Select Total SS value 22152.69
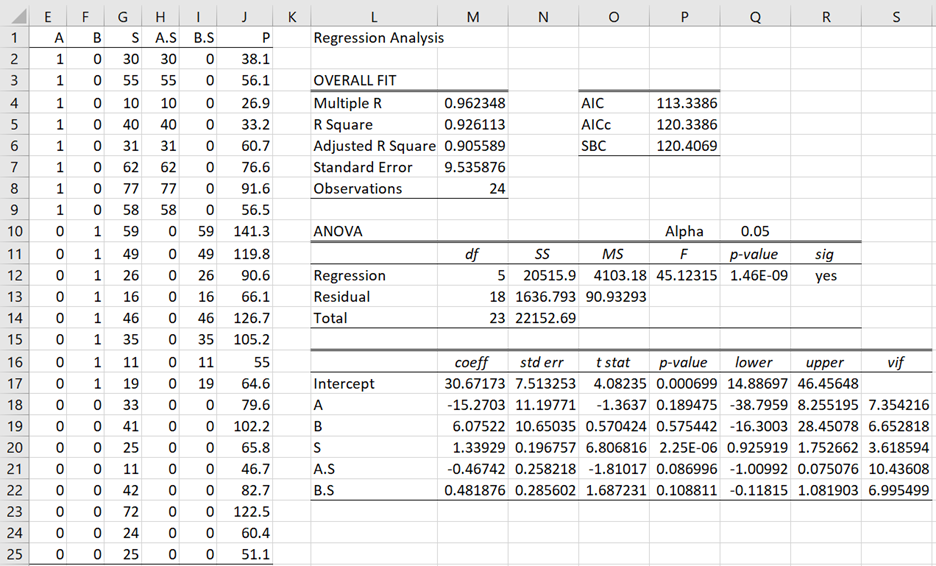This screenshot has height=566, width=936. coord(543,318)
